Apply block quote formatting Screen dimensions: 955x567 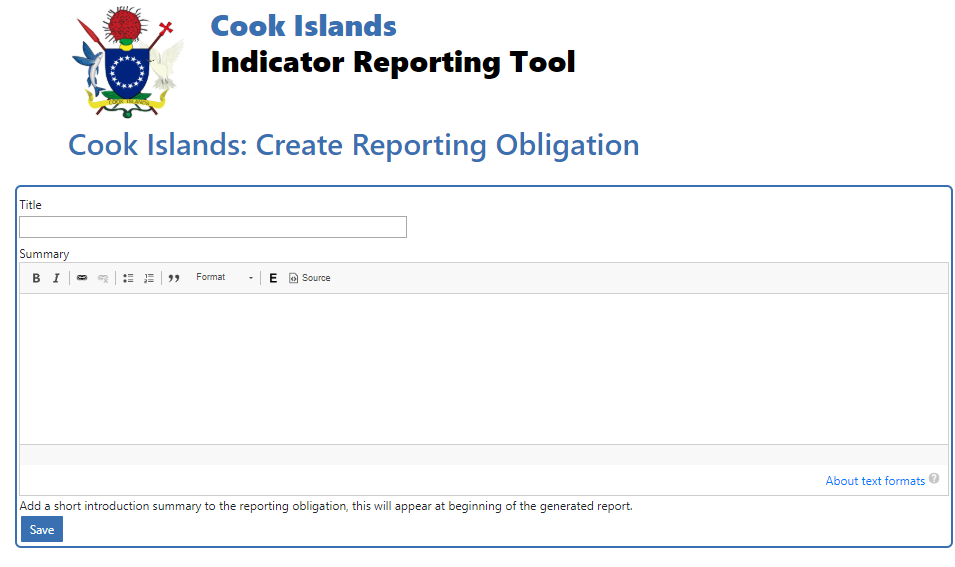(x=174, y=278)
